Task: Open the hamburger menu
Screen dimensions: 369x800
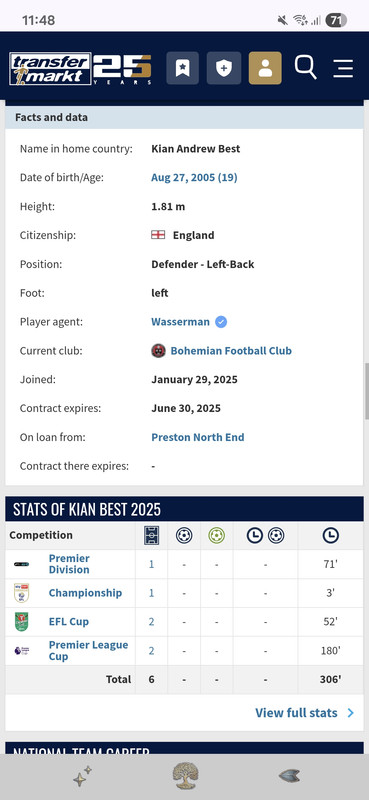Action: coord(343,68)
